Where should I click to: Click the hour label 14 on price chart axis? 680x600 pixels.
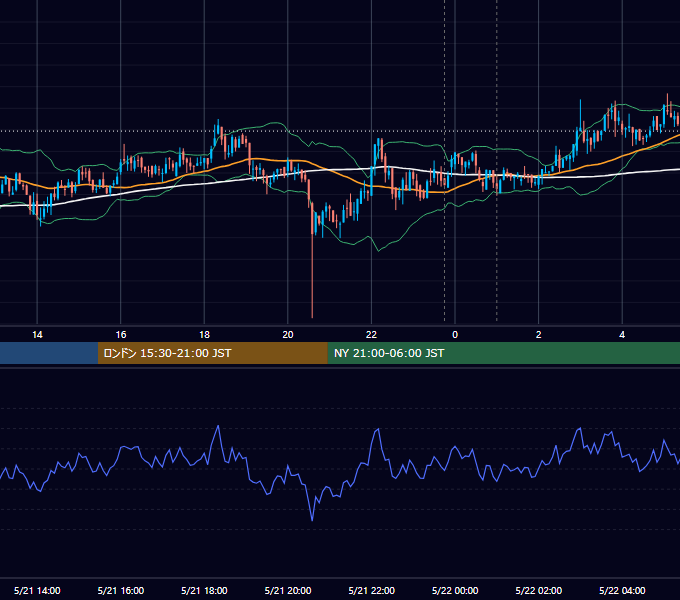[x=37, y=335]
